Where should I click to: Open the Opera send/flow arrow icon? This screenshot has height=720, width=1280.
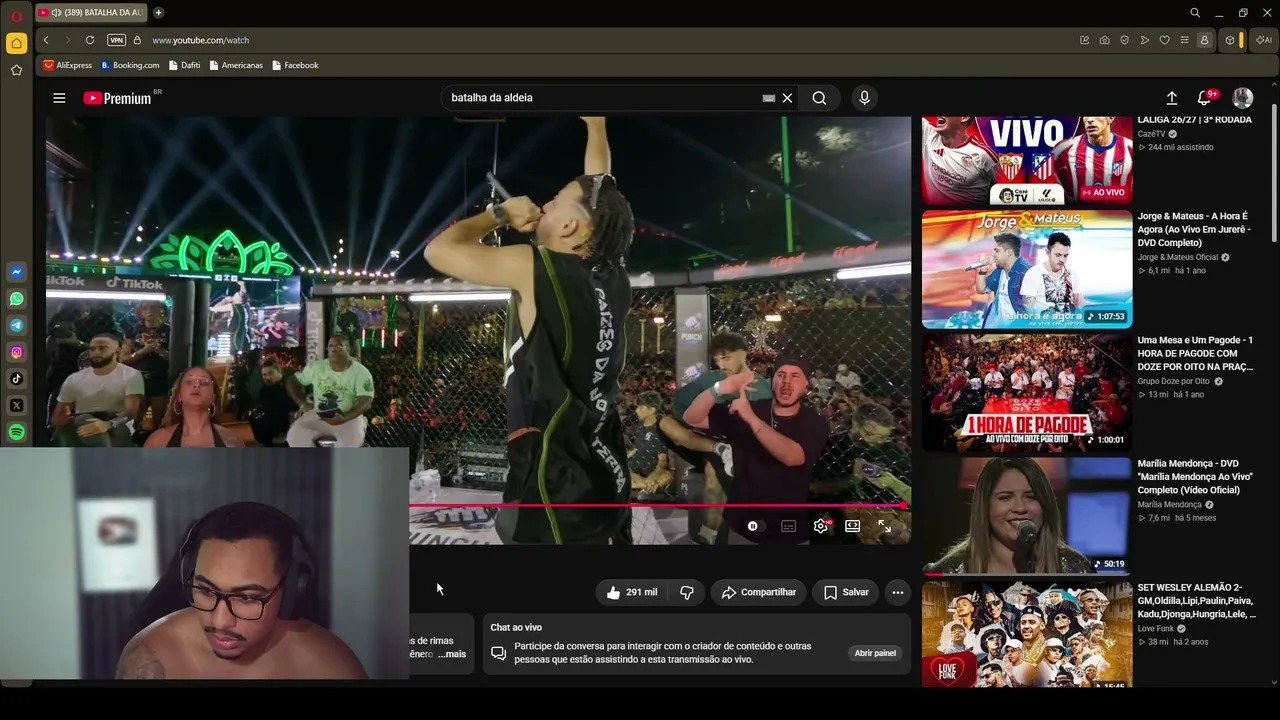(x=1144, y=40)
